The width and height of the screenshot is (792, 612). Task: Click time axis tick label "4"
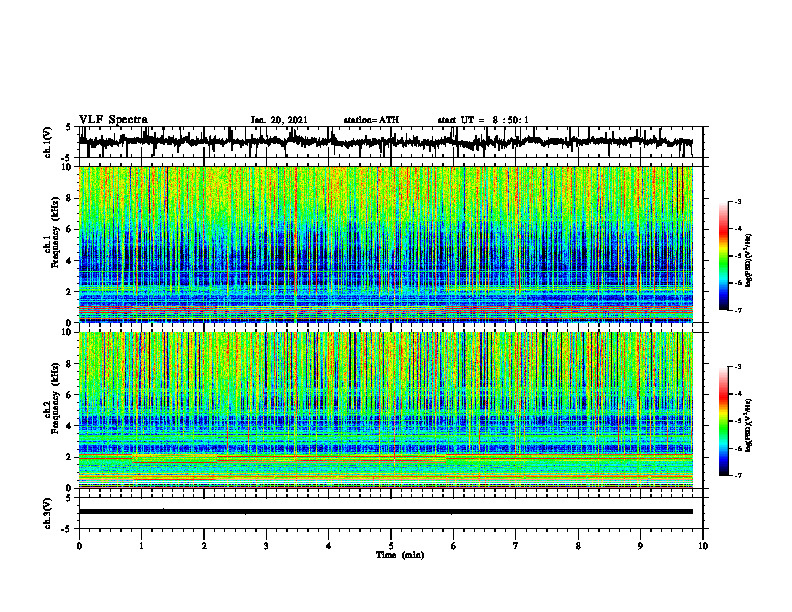pyautogui.click(x=329, y=546)
